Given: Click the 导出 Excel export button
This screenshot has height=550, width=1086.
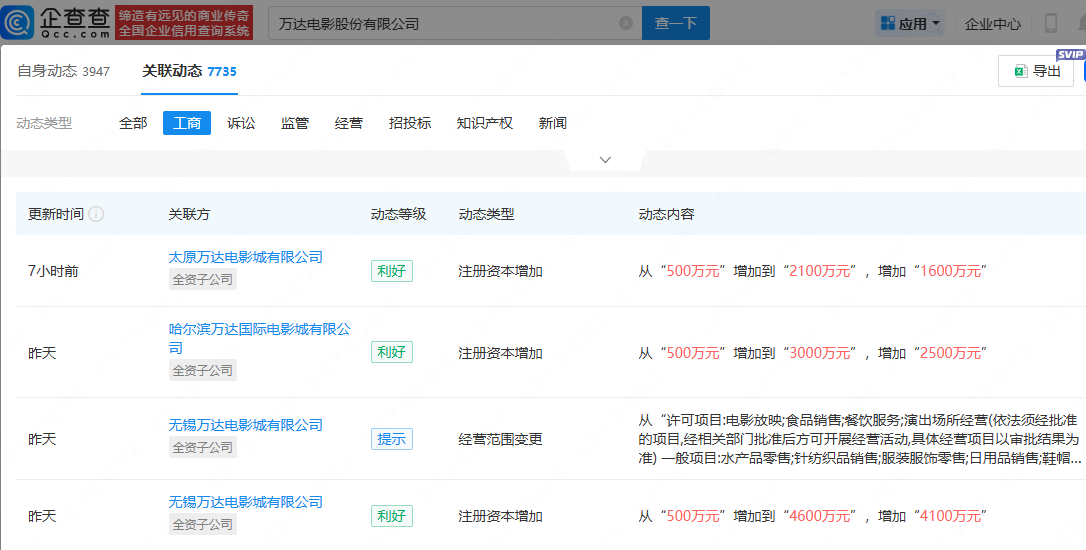Looking at the screenshot, I should (x=1036, y=71).
